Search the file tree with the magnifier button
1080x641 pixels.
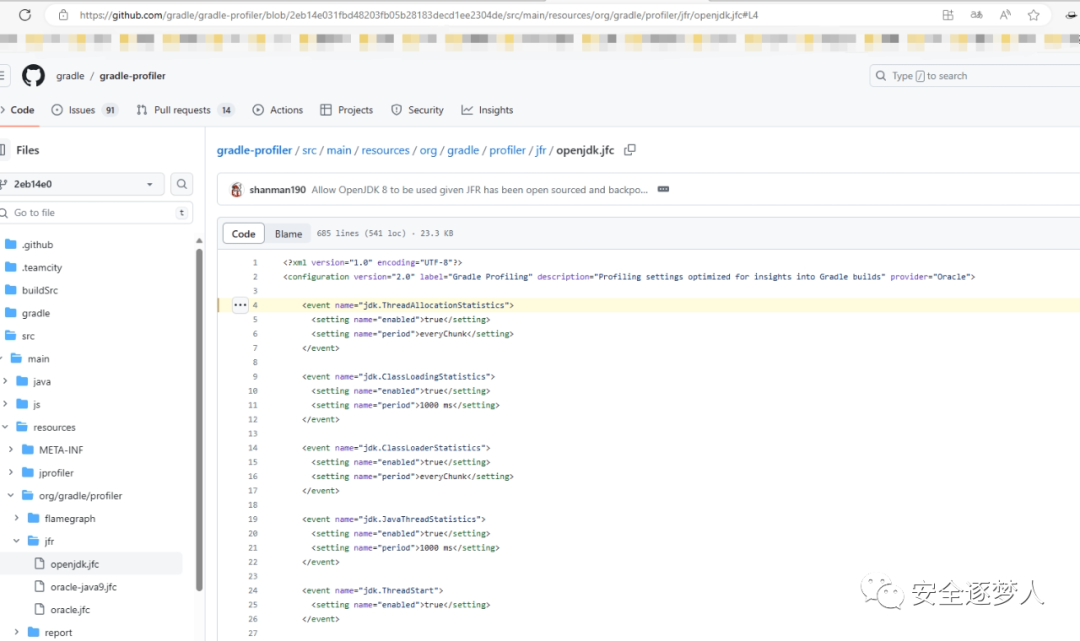(182, 184)
